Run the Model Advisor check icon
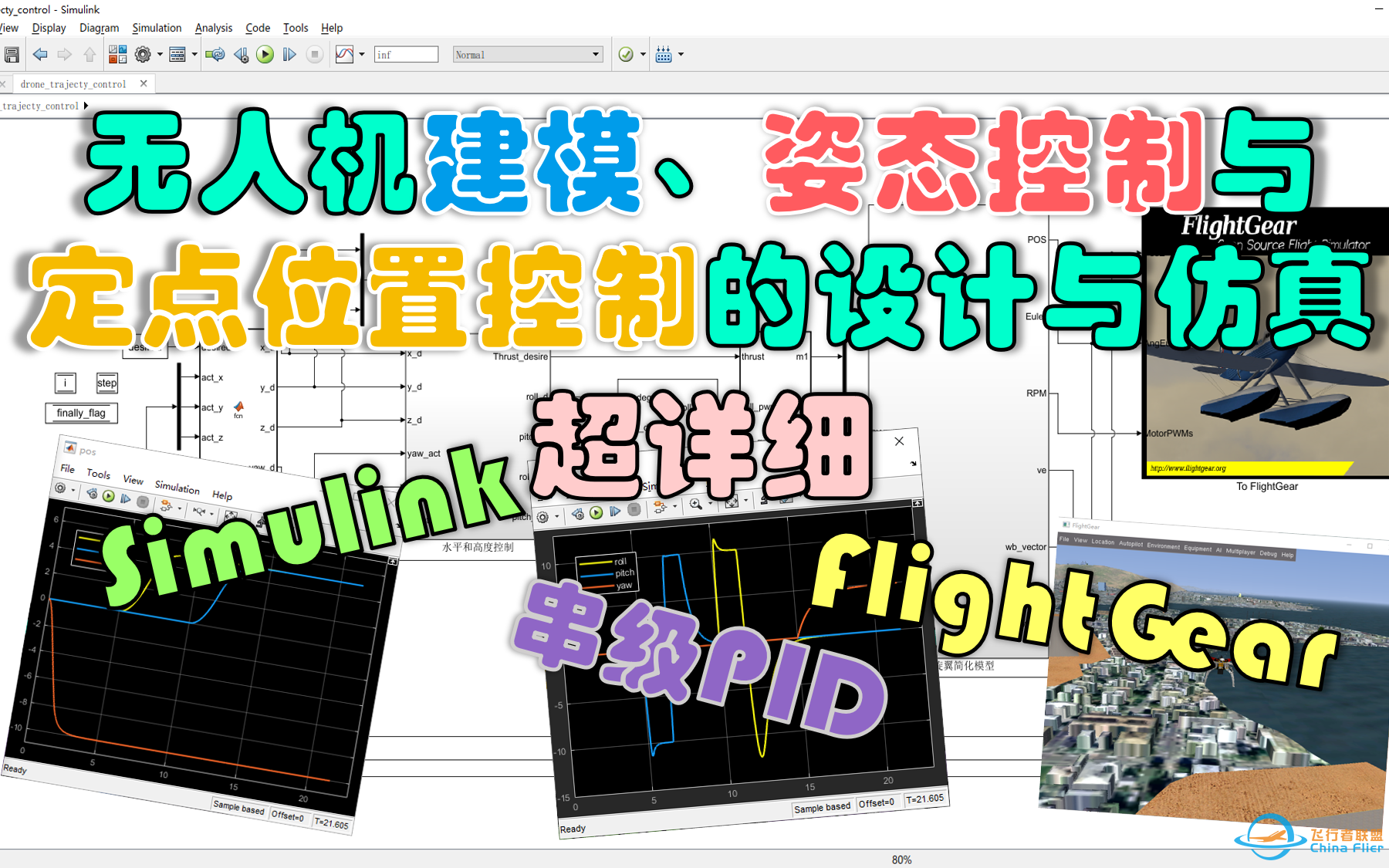This screenshot has height=868, width=1389. coord(626,55)
